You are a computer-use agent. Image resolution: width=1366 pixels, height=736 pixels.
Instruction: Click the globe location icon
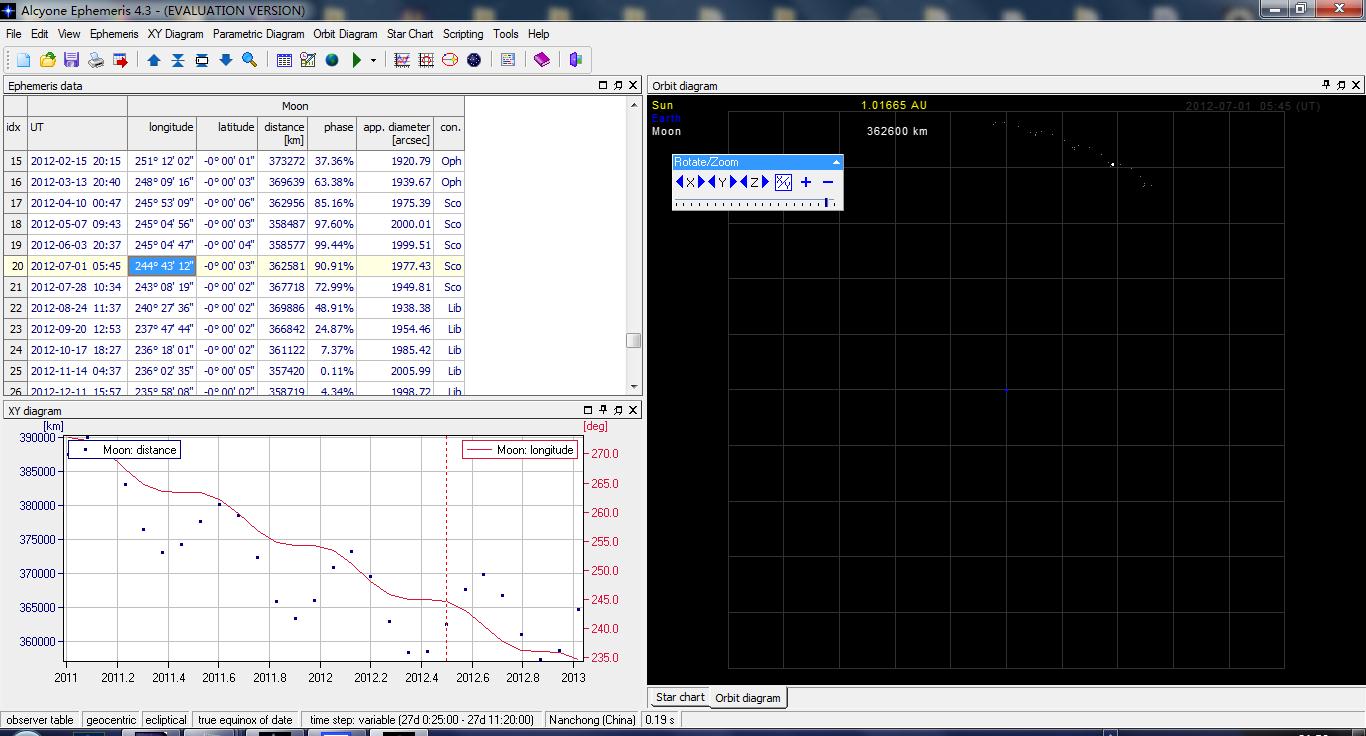point(332,60)
